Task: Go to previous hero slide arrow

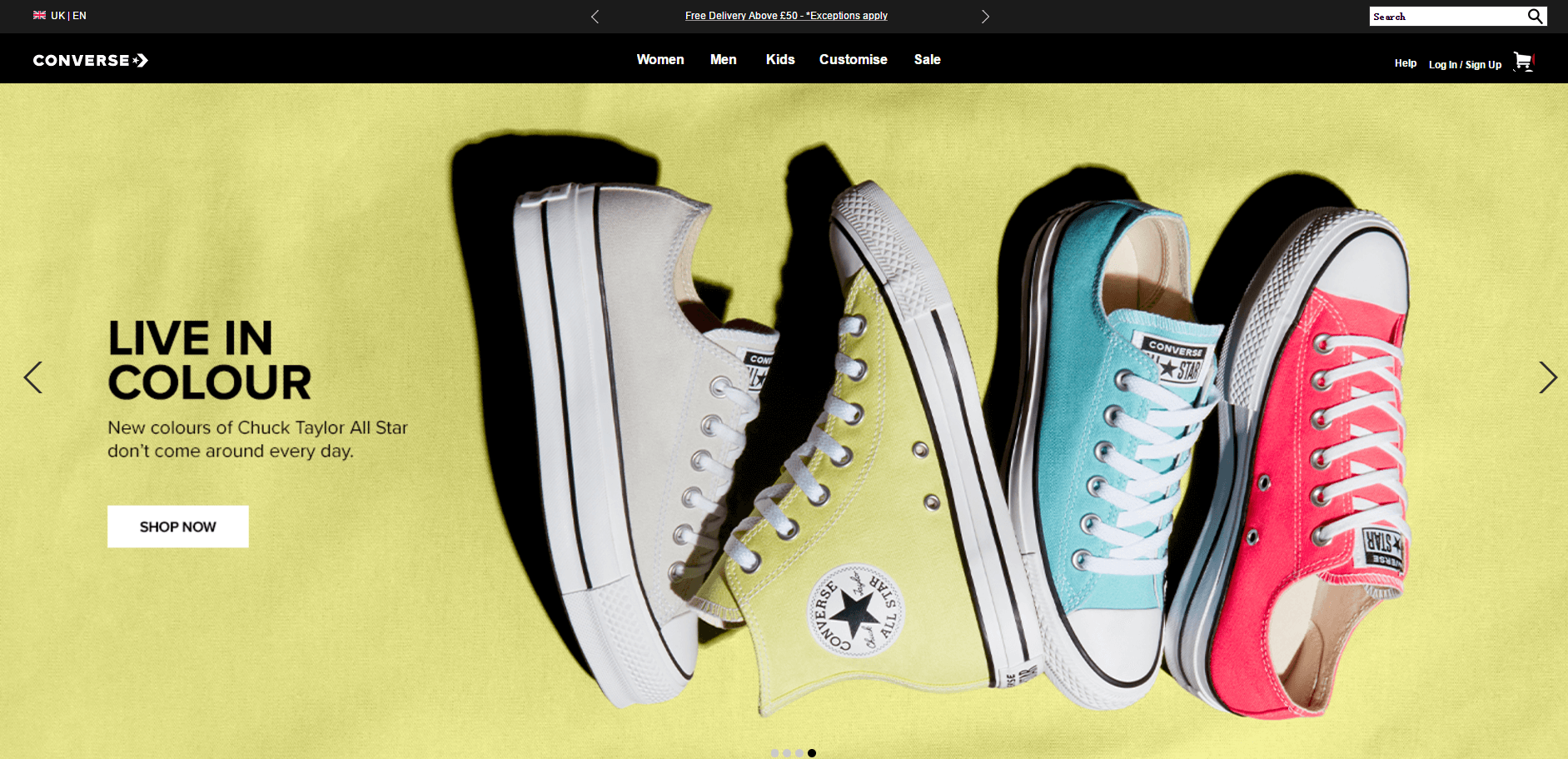Action: pyautogui.click(x=33, y=377)
